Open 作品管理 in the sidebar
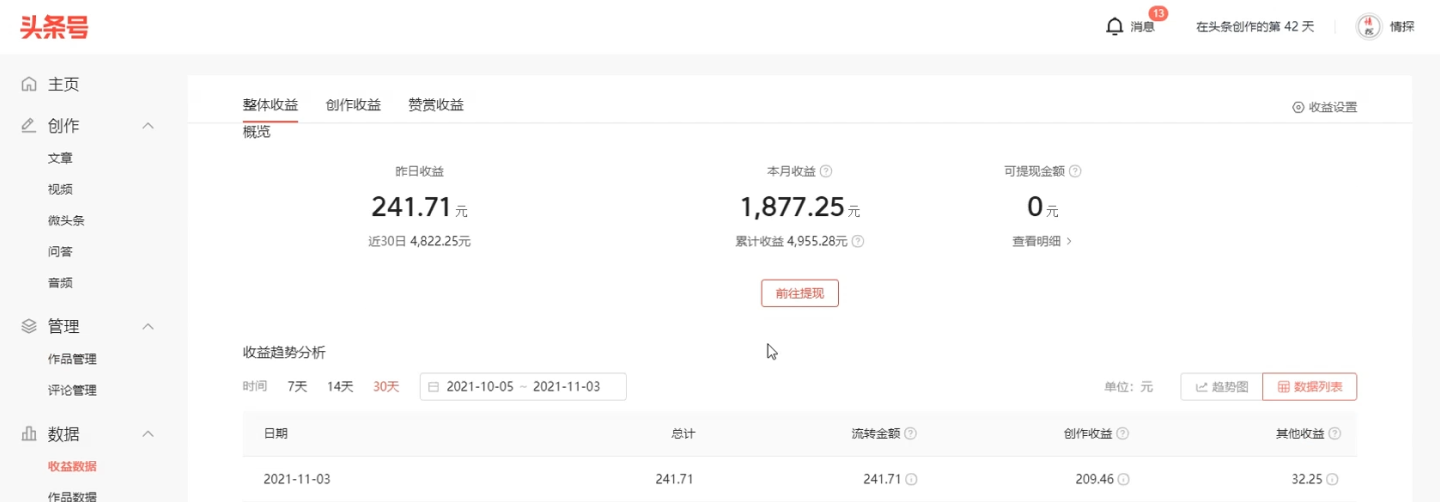The width and height of the screenshot is (1440, 502). 72,359
